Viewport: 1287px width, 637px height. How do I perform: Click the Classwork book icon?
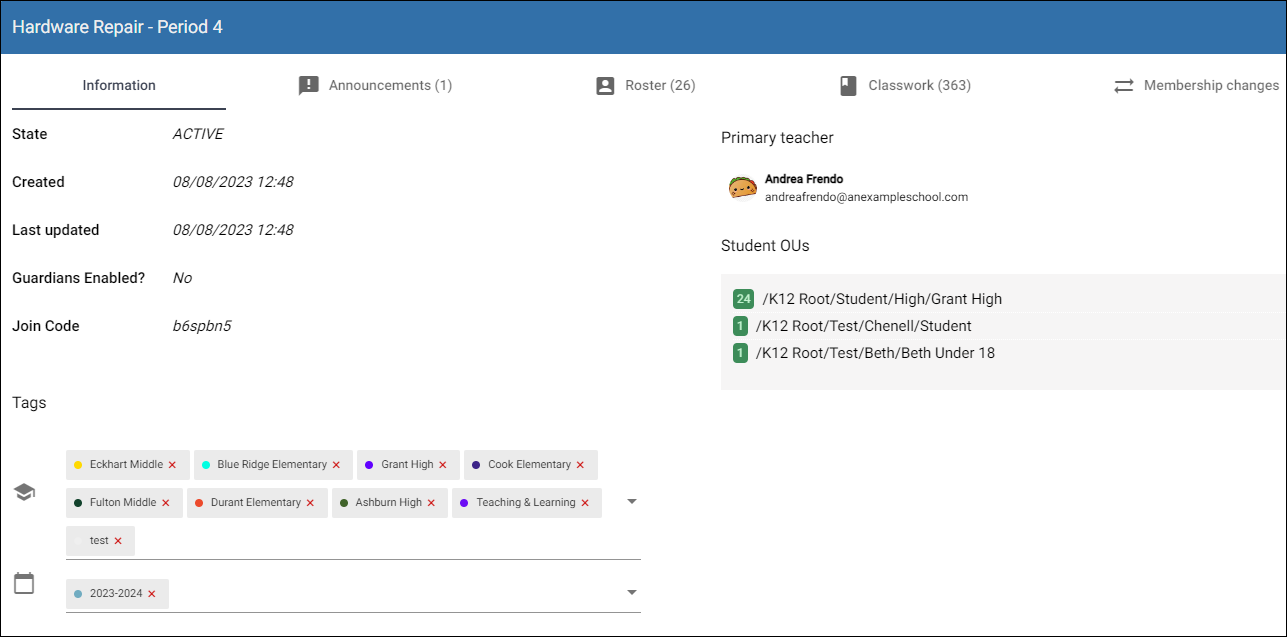click(849, 86)
